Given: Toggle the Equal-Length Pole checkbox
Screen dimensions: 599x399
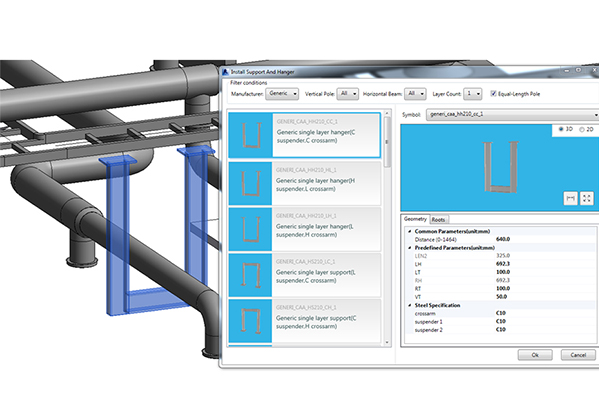Looking at the screenshot, I should point(493,93).
